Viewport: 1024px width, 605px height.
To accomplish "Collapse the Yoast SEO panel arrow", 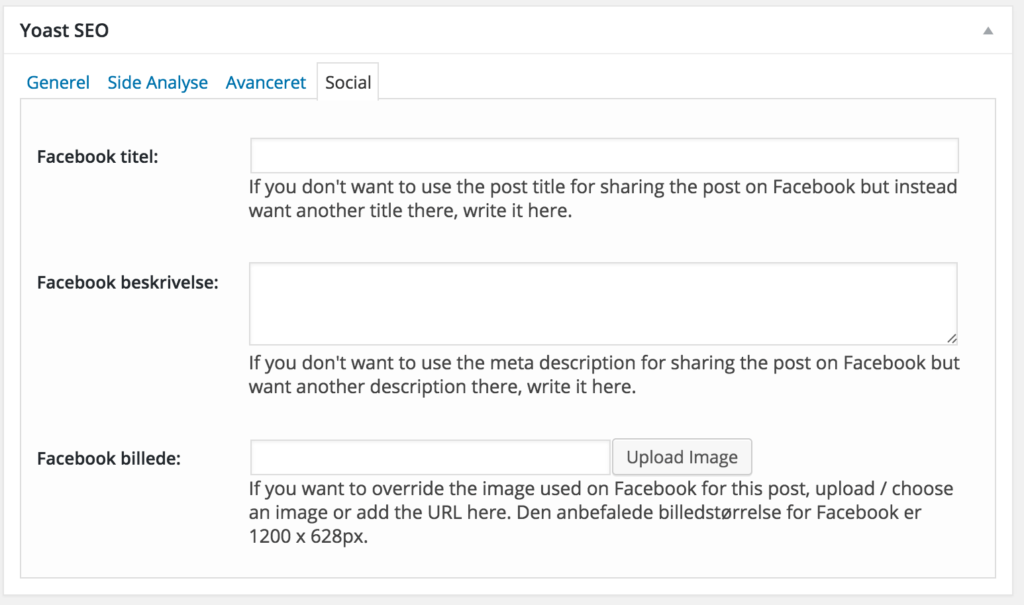I will pos(988,31).
